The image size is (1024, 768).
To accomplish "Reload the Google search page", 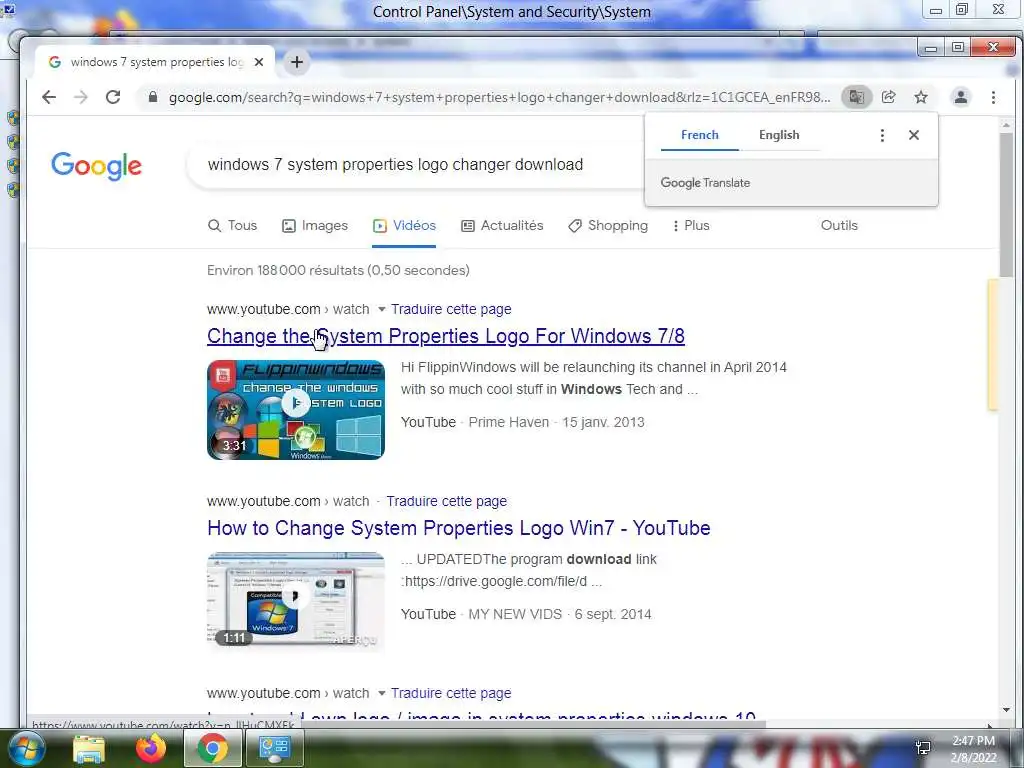I will click(x=113, y=97).
